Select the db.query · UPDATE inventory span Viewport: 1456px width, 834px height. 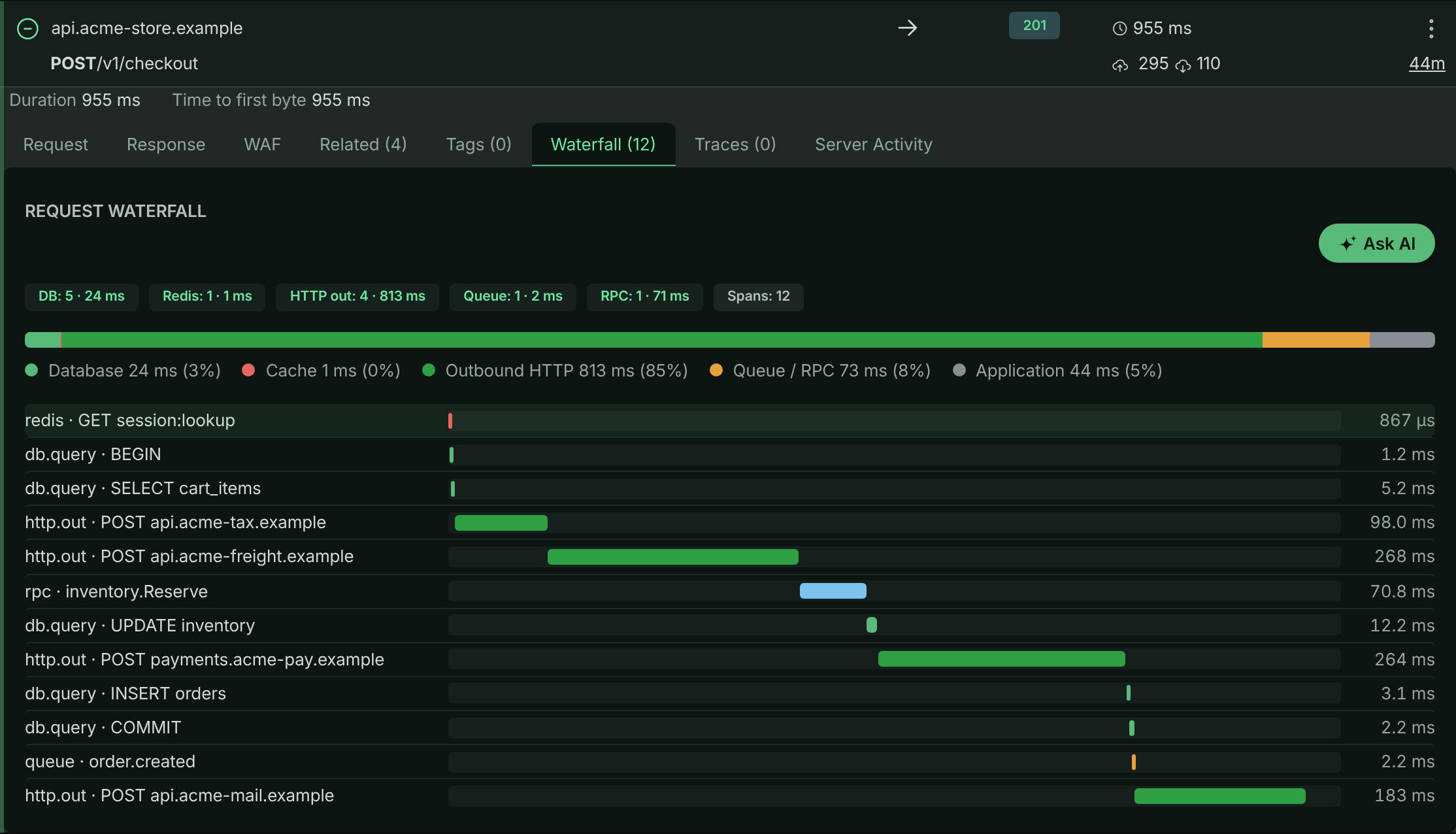click(730, 625)
